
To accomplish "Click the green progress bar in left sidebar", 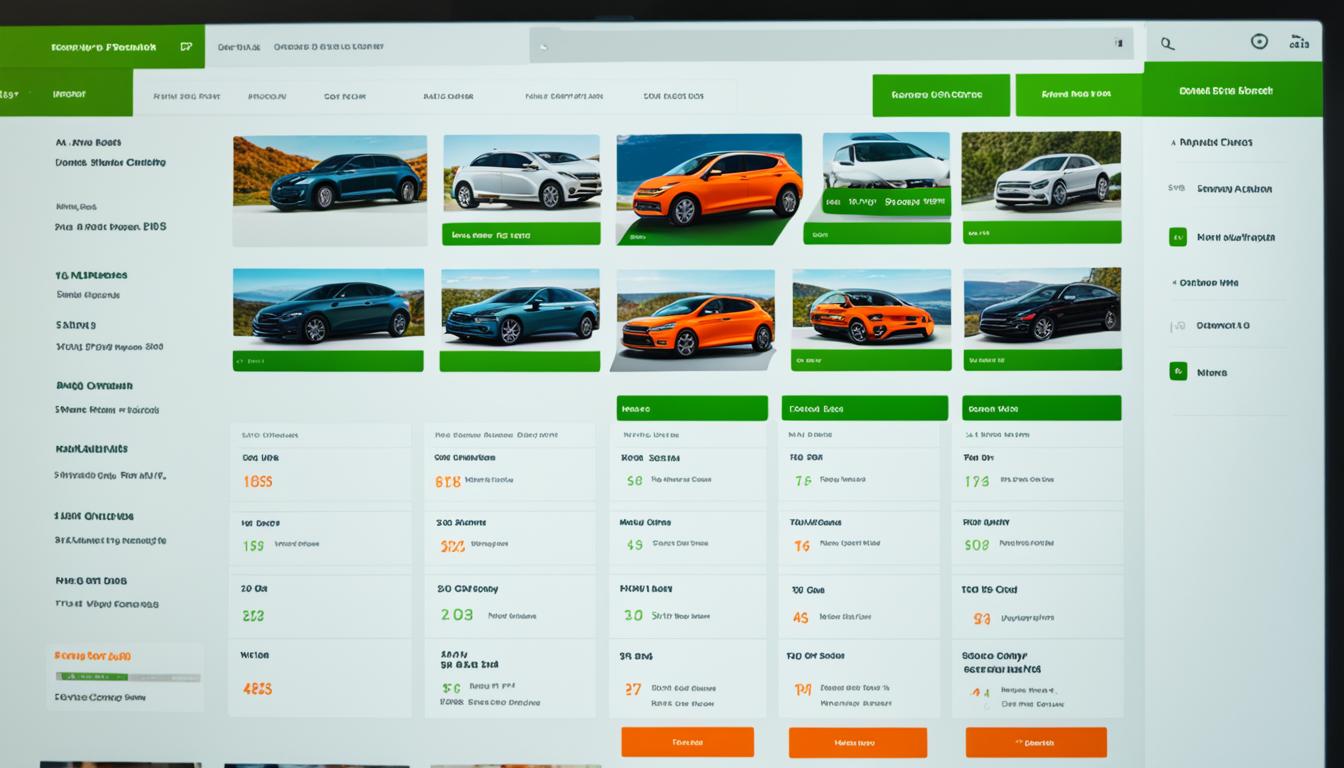I will (127, 677).
